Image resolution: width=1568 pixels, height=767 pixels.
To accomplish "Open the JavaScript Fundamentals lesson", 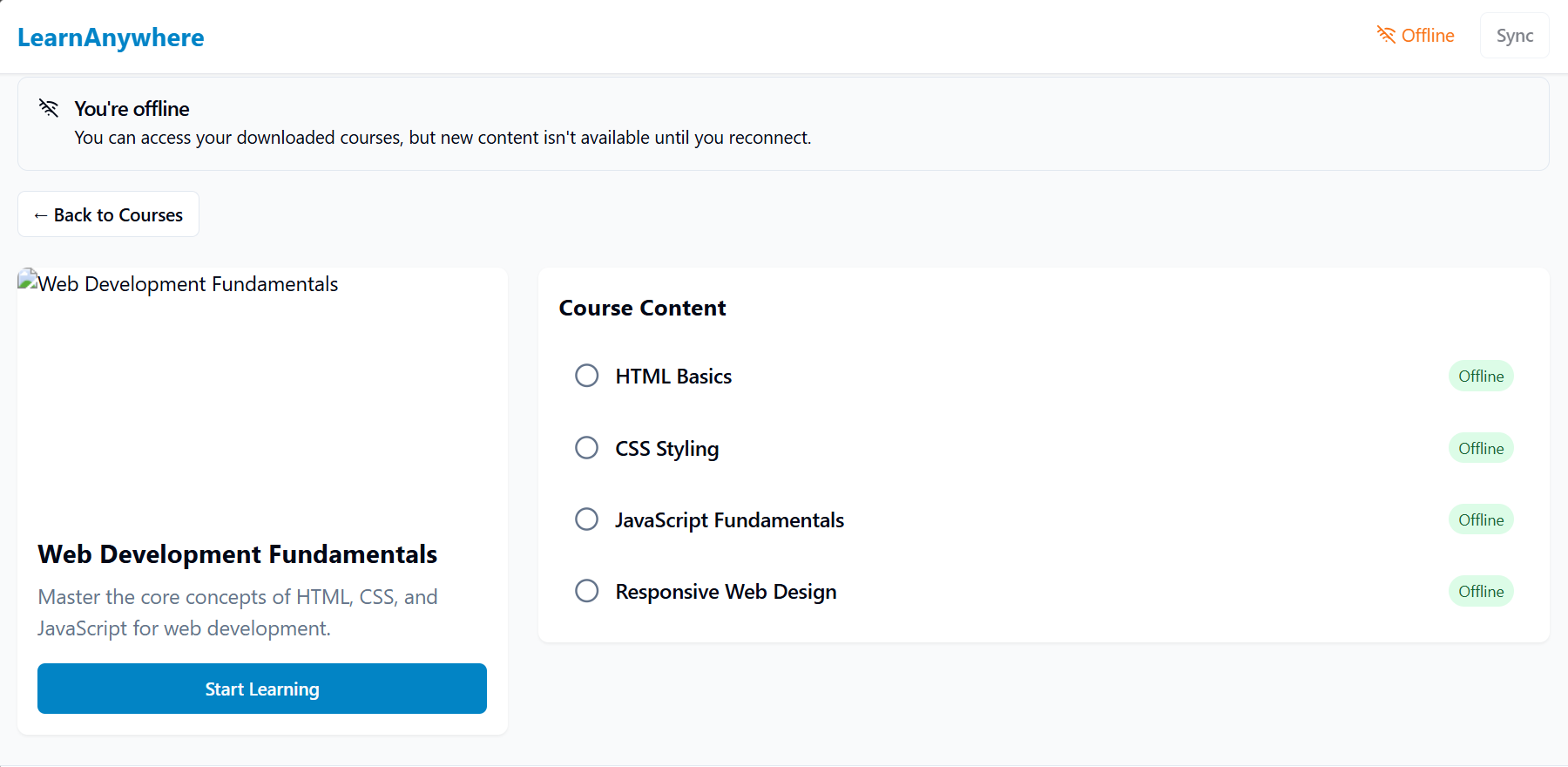I will (729, 520).
